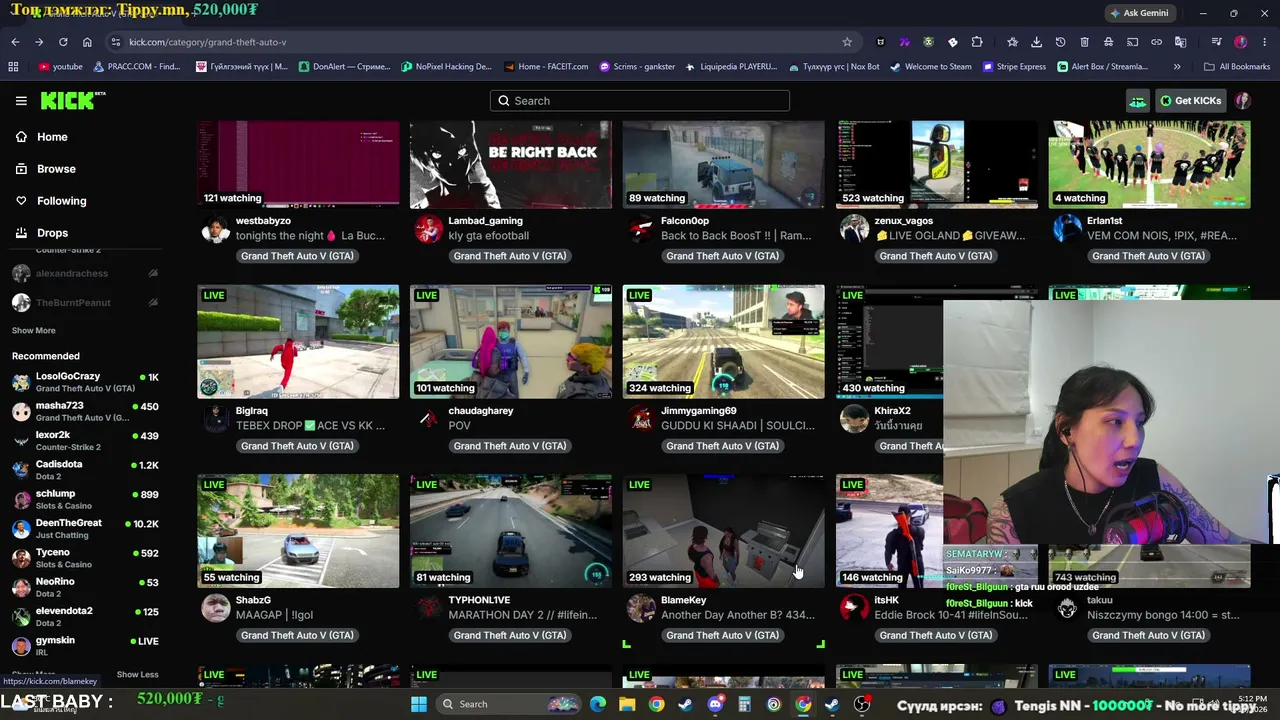Image resolution: width=1280 pixels, height=720 pixels.
Task: Open Jimmygaming69 stream thumbnail
Action: 724,342
